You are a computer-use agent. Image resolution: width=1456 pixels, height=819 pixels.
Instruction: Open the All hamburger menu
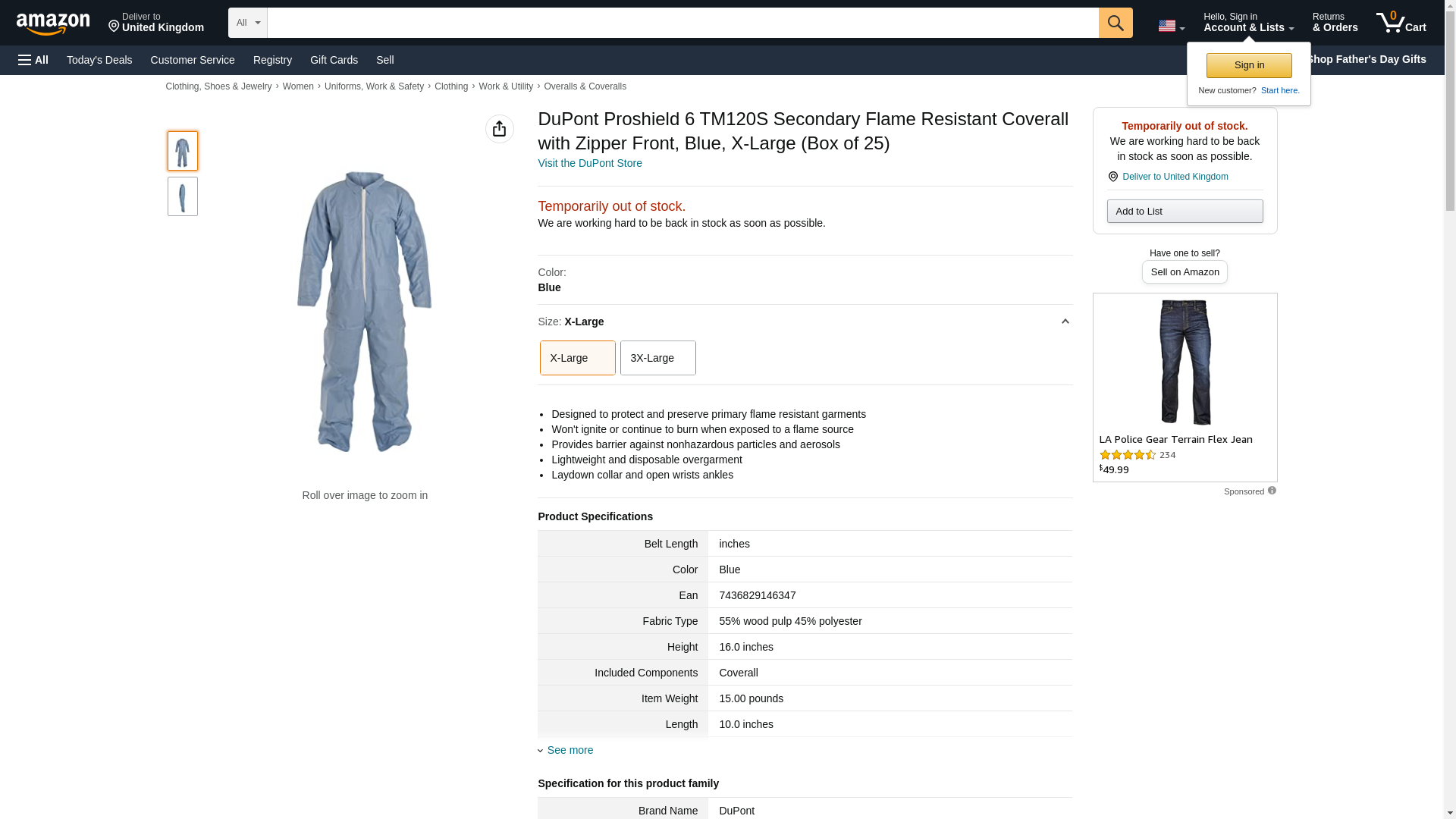click(x=33, y=60)
